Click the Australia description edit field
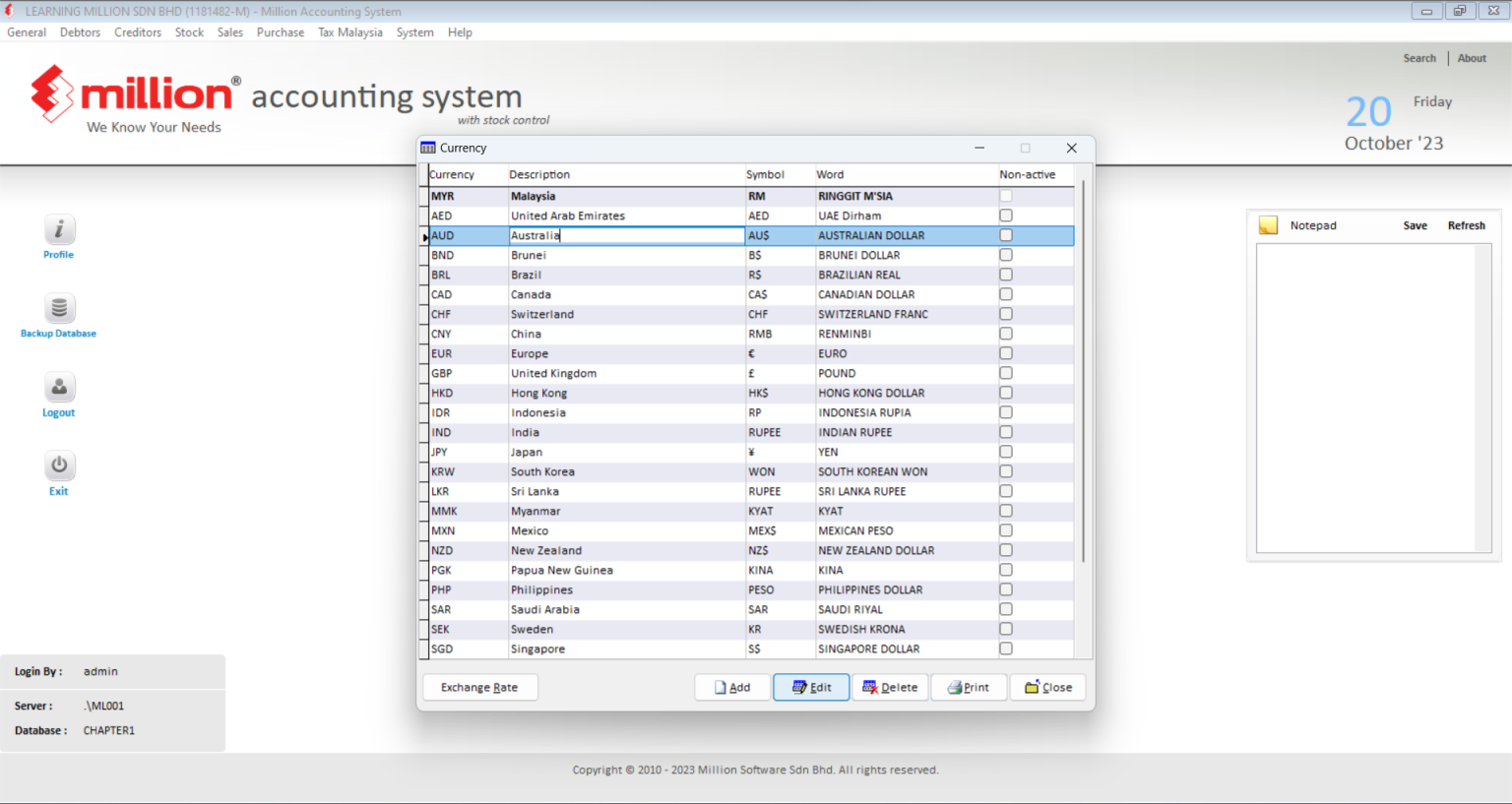The image size is (1512, 804). 626,235
